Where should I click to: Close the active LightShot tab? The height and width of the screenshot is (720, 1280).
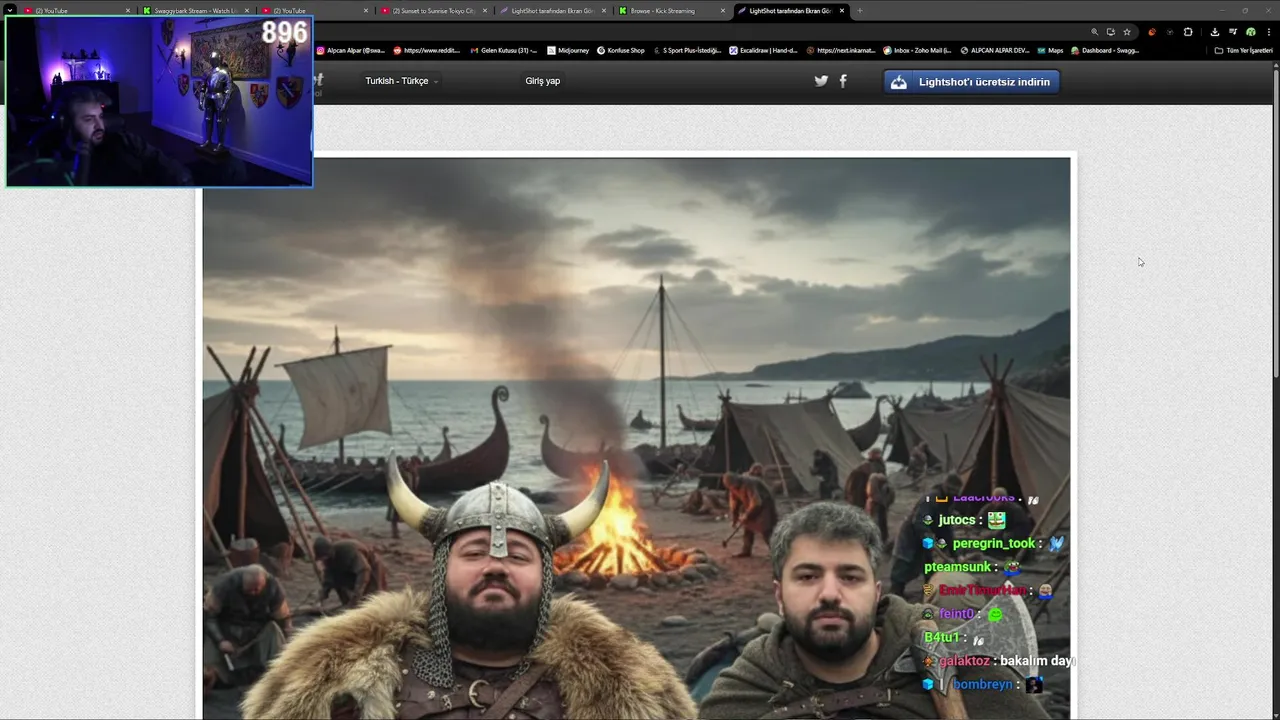[x=842, y=11]
